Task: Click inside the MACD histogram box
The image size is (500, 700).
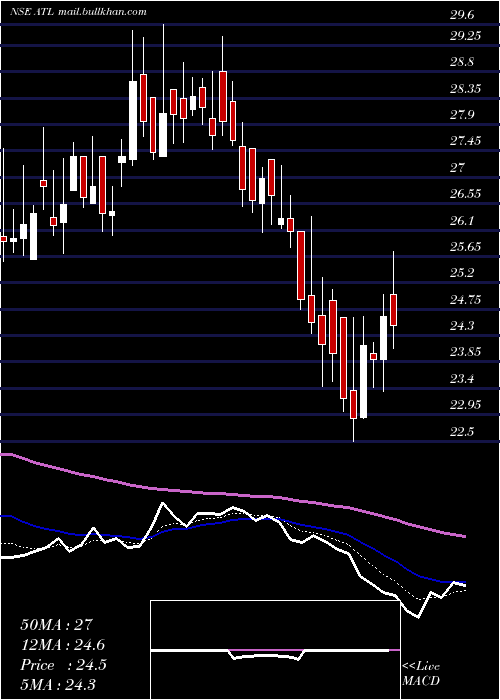Action: pos(275,650)
